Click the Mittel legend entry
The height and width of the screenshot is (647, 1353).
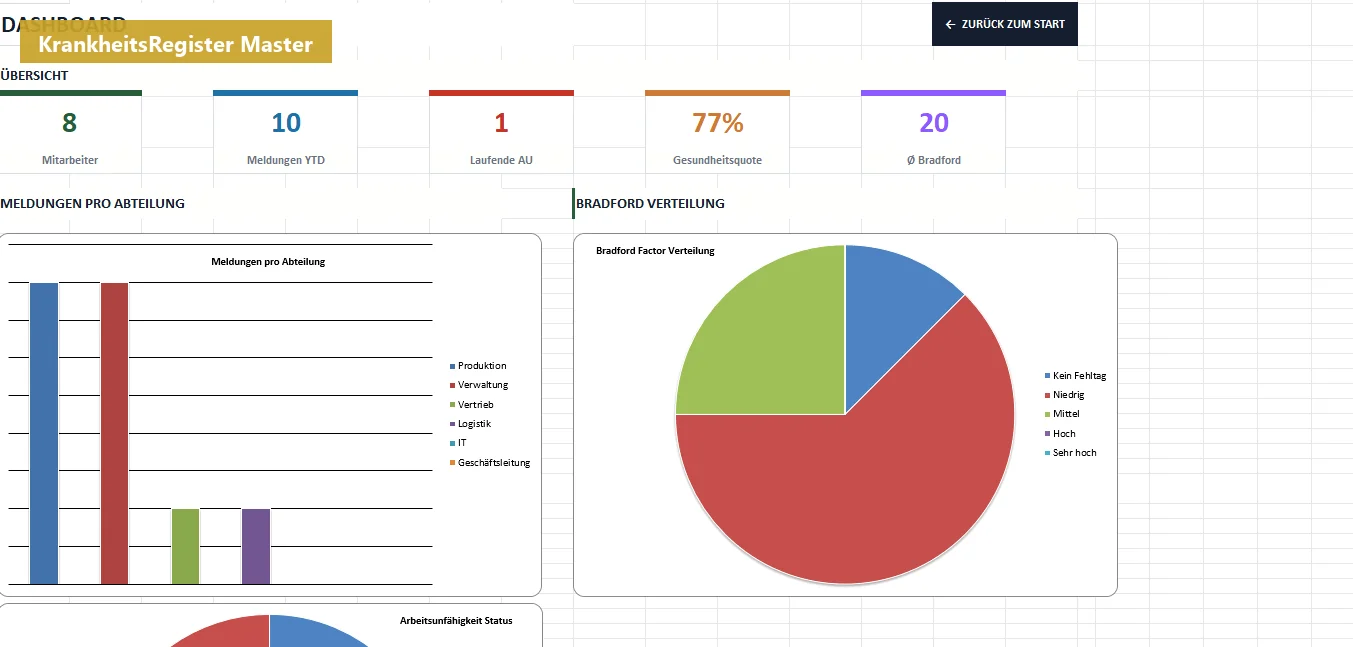click(1062, 414)
